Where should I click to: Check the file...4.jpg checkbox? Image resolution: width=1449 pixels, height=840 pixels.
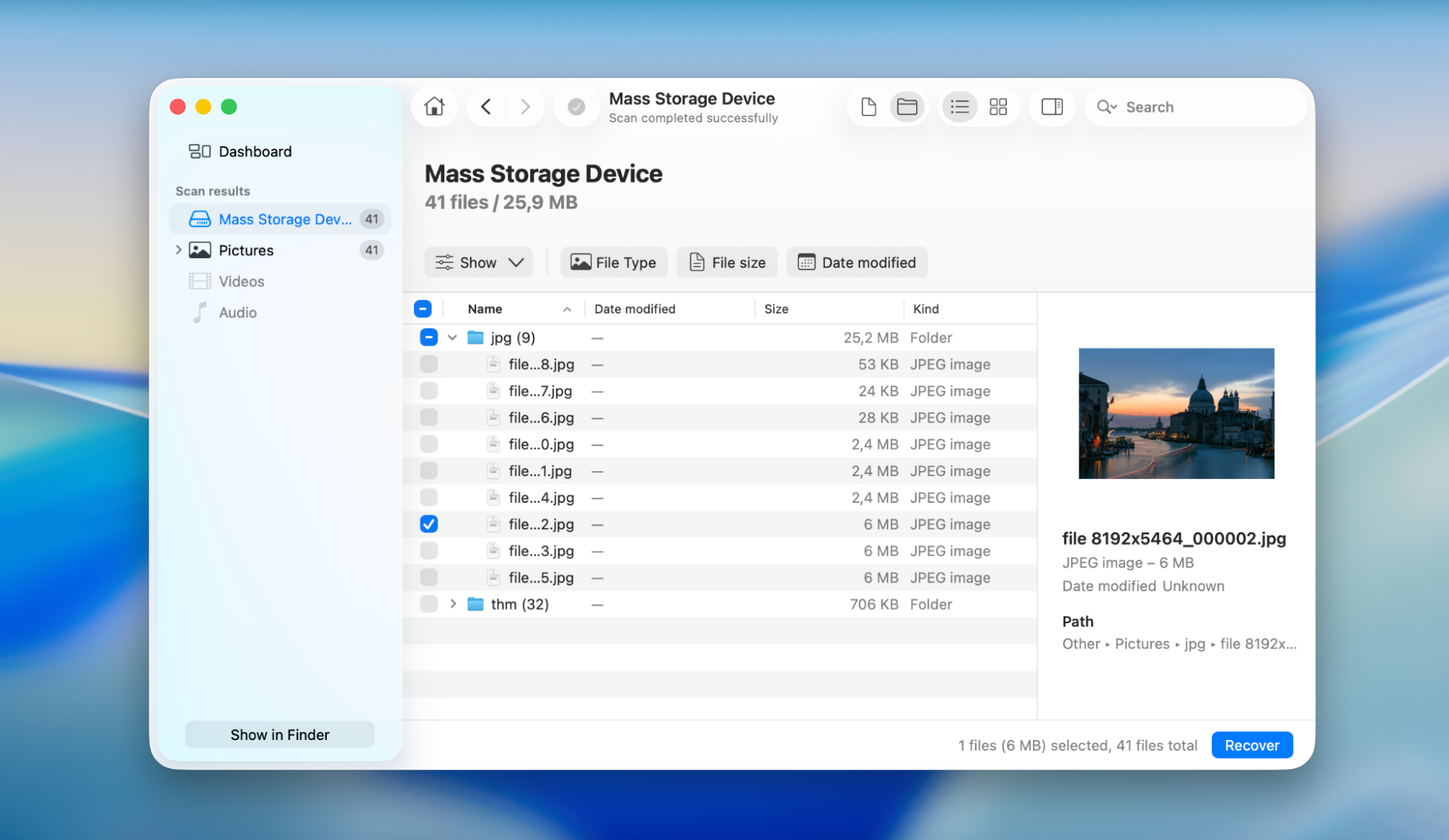[x=428, y=498]
